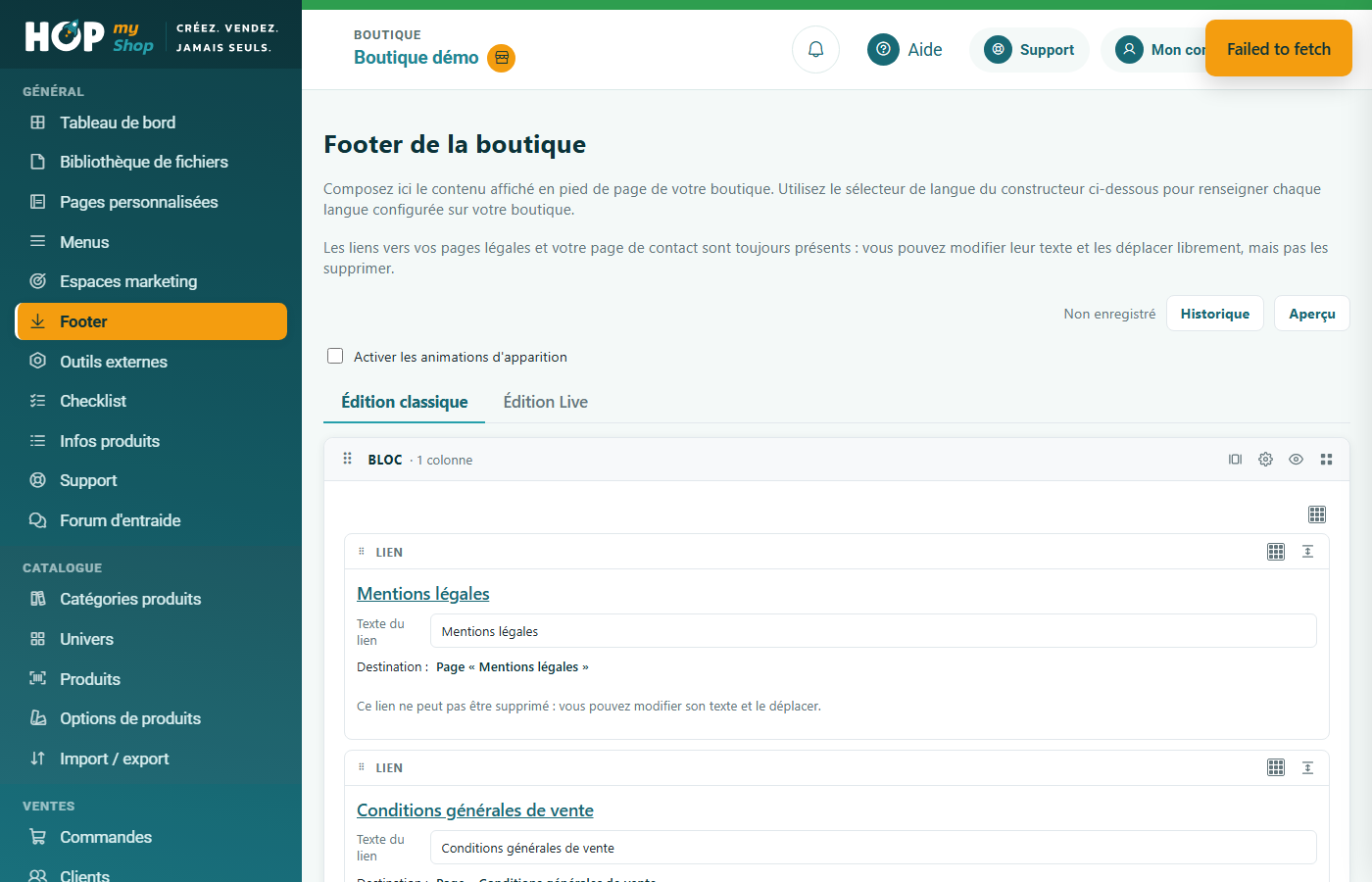Open the Support sidebar entry
The width and height of the screenshot is (1372, 882).
pos(151,480)
